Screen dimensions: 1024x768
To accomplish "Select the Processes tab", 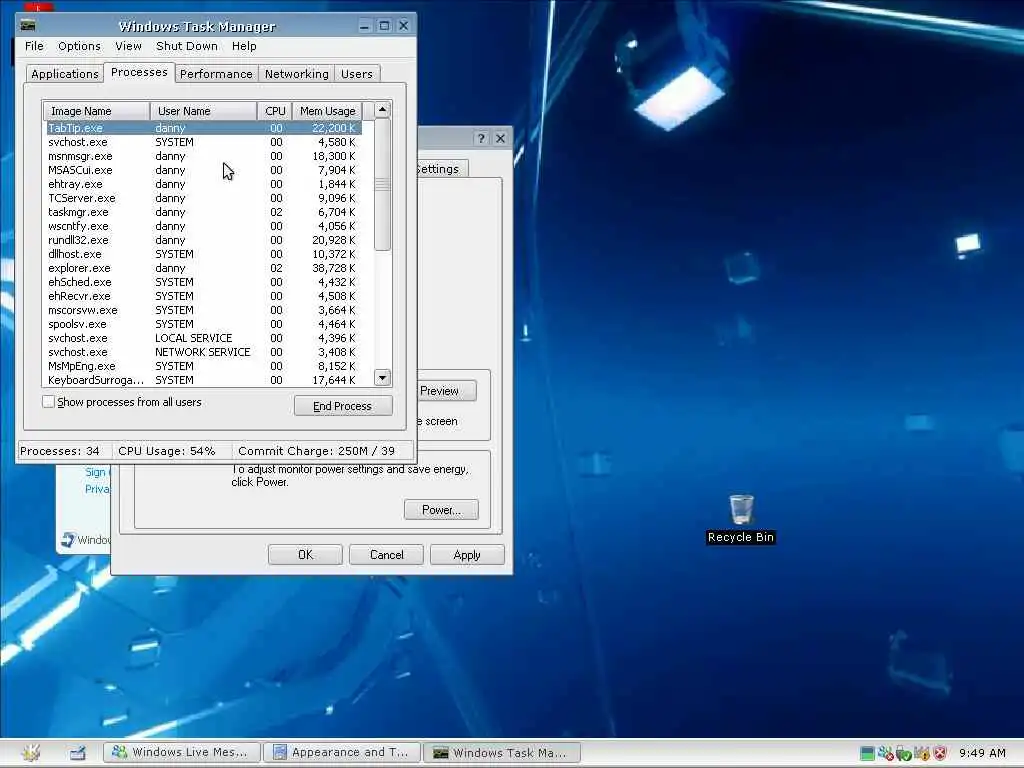I will pyautogui.click(x=139, y=72).
